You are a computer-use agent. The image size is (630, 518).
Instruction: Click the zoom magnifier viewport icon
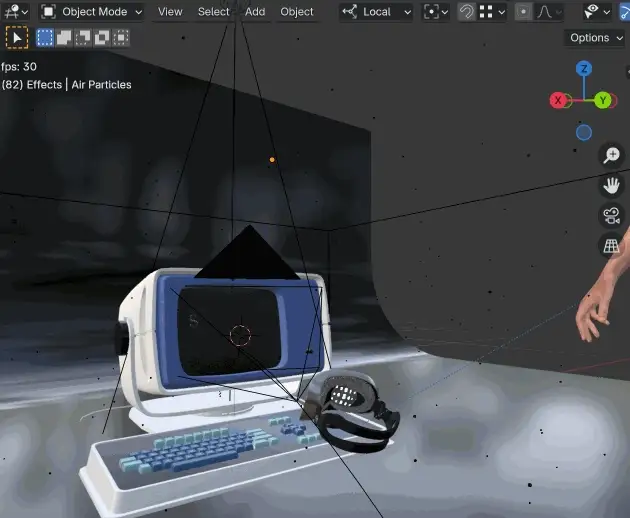click(x=612, y=155)
